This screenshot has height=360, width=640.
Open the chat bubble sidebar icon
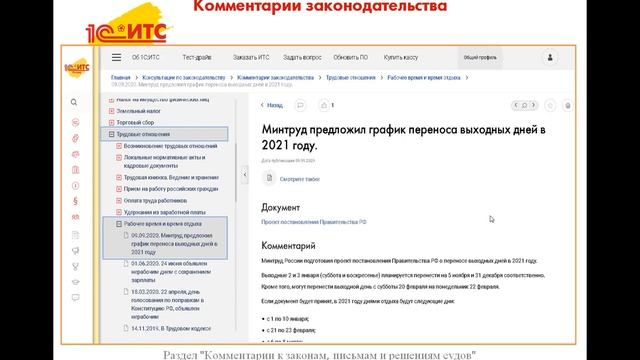coord(76,298)
